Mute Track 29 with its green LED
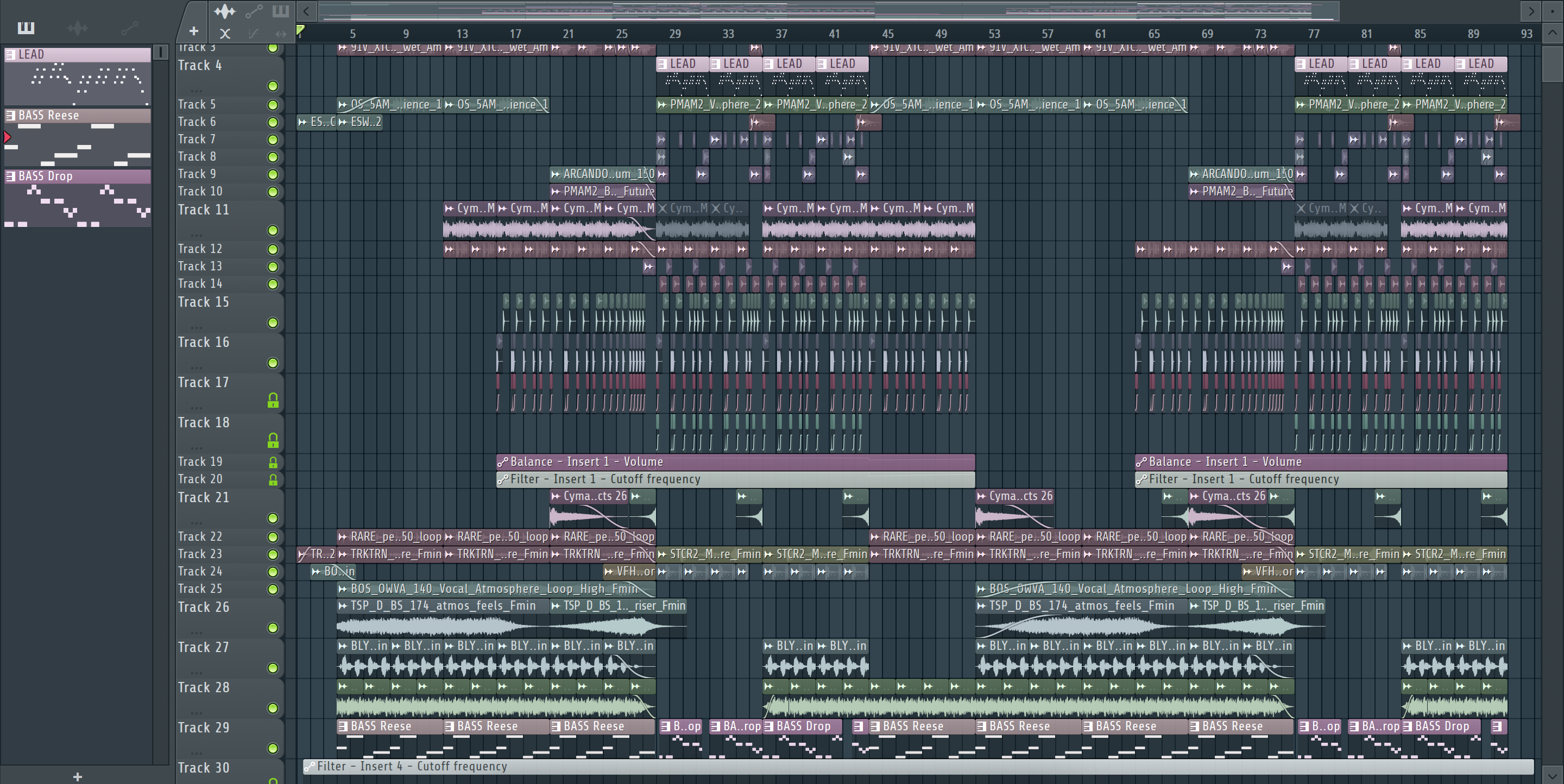 pyautogui.click(x=273, y=748)
